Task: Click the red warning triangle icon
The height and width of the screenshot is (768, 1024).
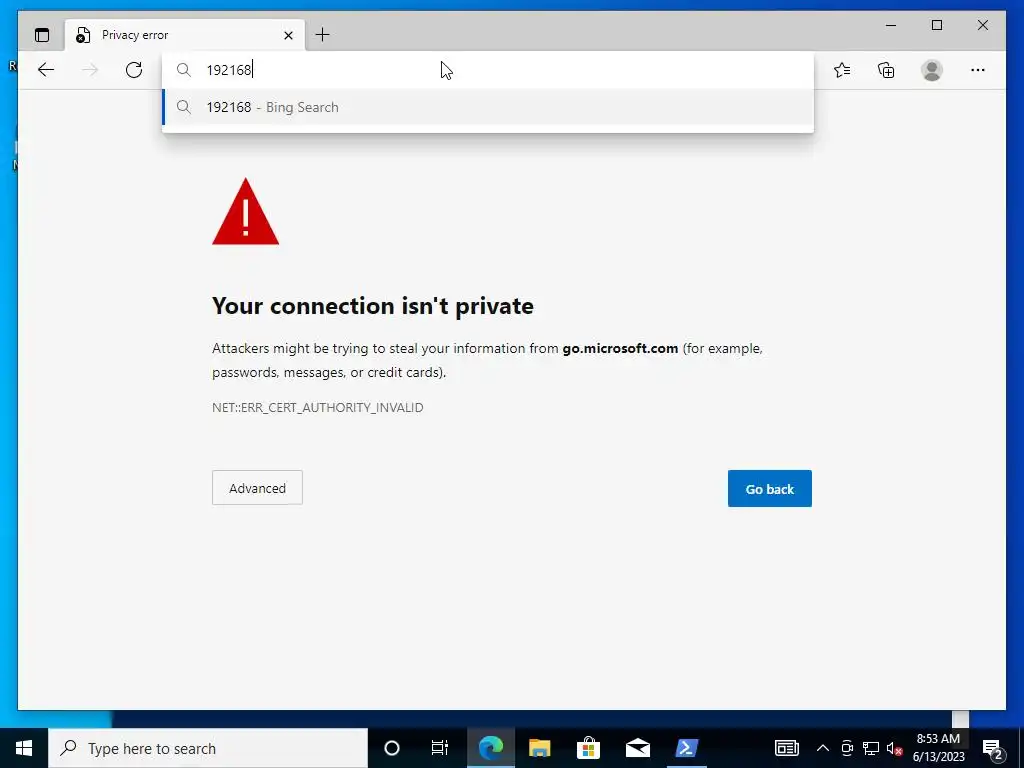Action: pyautogui.click(x=246, y=212)
